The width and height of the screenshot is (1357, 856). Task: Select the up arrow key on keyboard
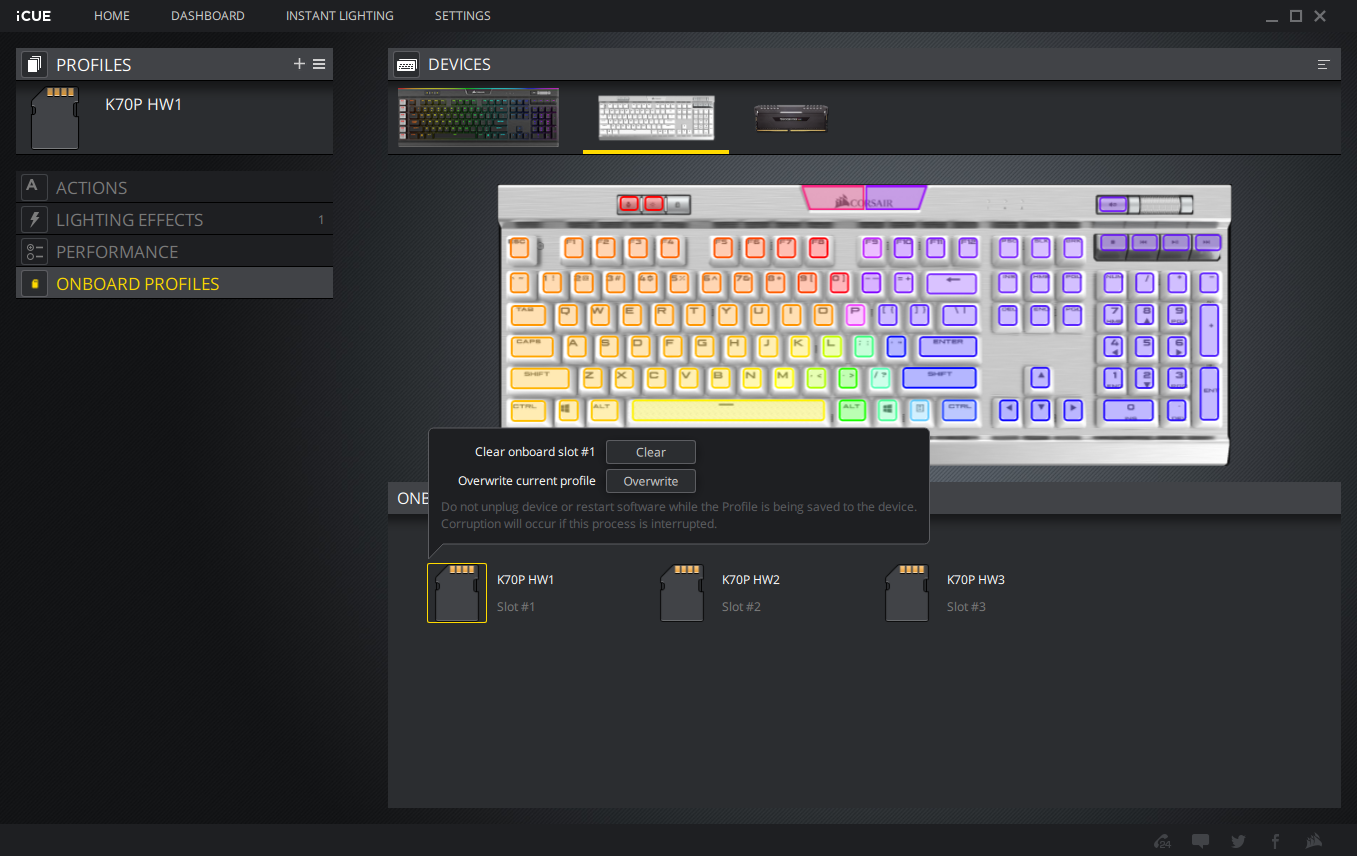click(1041, 378)
